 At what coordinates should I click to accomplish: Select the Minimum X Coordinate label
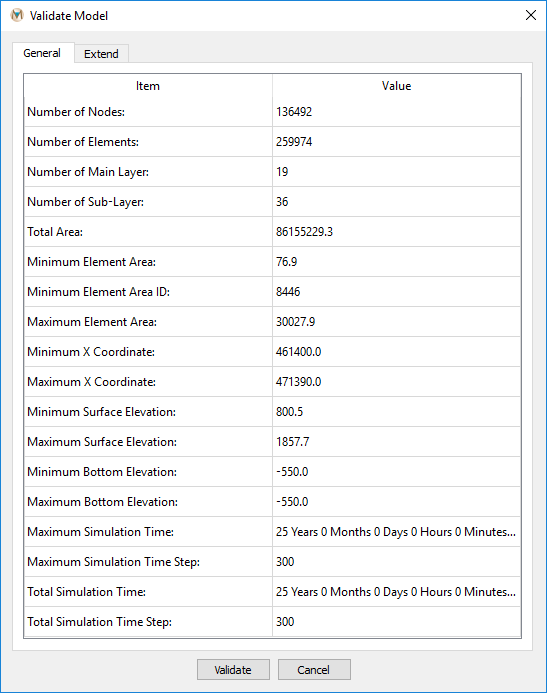click(91, 352)
